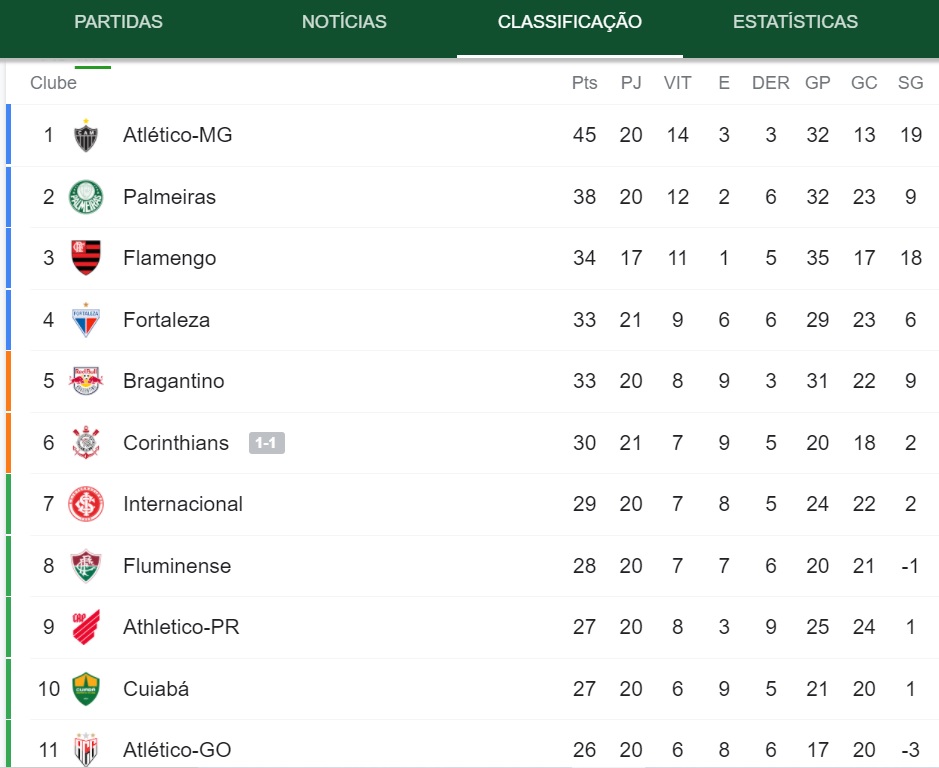Go to the ESTATÍSTICAS tab
939x768 pixels.
tap(795, 22)
